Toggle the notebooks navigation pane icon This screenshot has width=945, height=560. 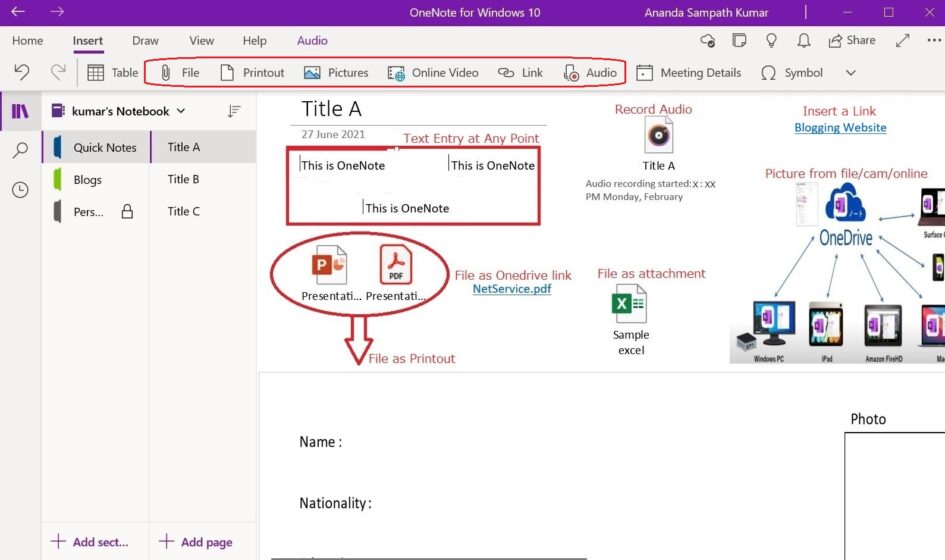tap(20, 111)
